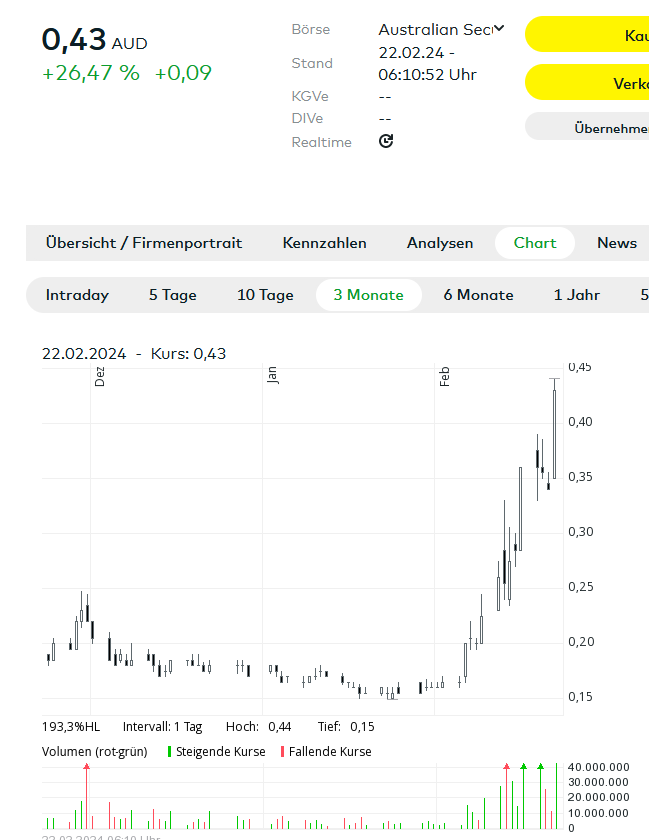
Task: Click the Intervall: 1 Tag label
Action: pyautogui.click(x=162, y=727)
